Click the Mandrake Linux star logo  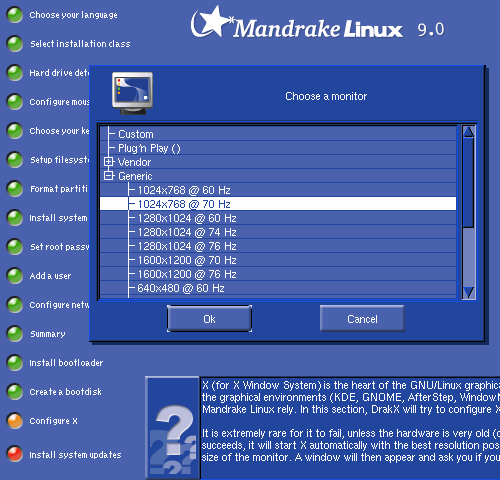(x=211, y=22)
